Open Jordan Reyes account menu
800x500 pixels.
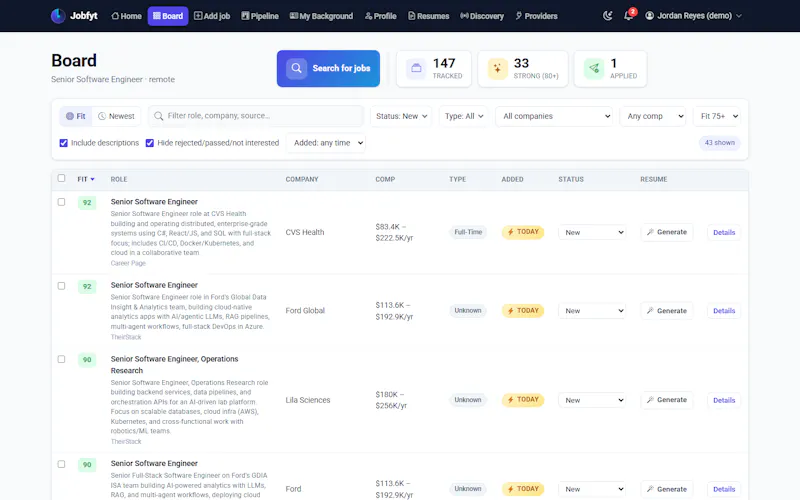693,16
